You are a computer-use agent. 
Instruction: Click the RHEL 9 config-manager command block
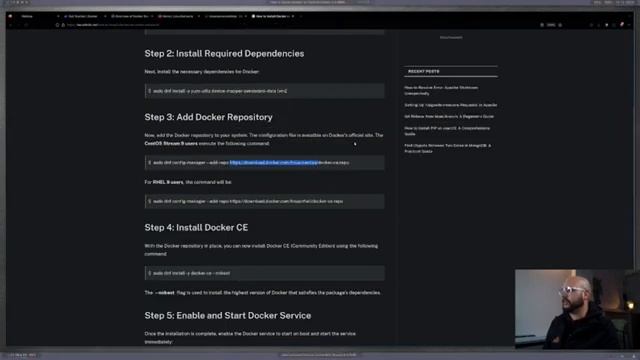(x=264, y=201)
